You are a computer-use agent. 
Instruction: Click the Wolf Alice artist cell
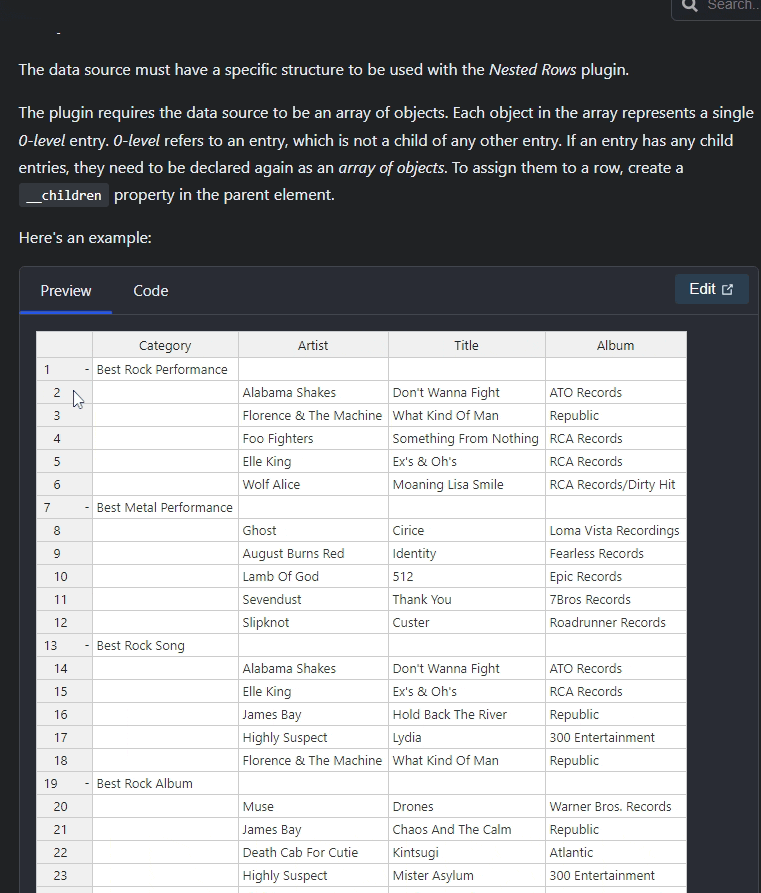(x=313, y=485)
